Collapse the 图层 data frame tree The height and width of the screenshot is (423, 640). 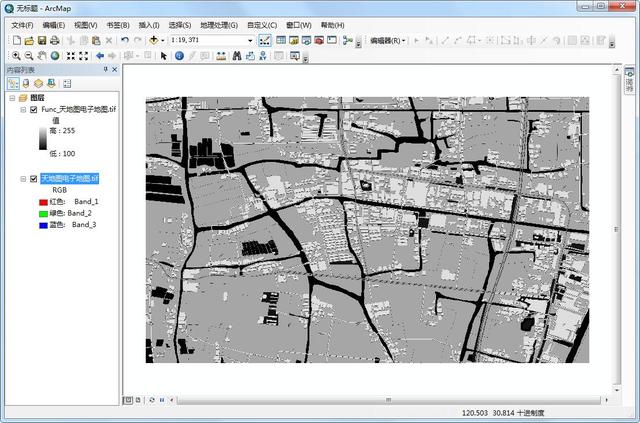click(12, 98)
